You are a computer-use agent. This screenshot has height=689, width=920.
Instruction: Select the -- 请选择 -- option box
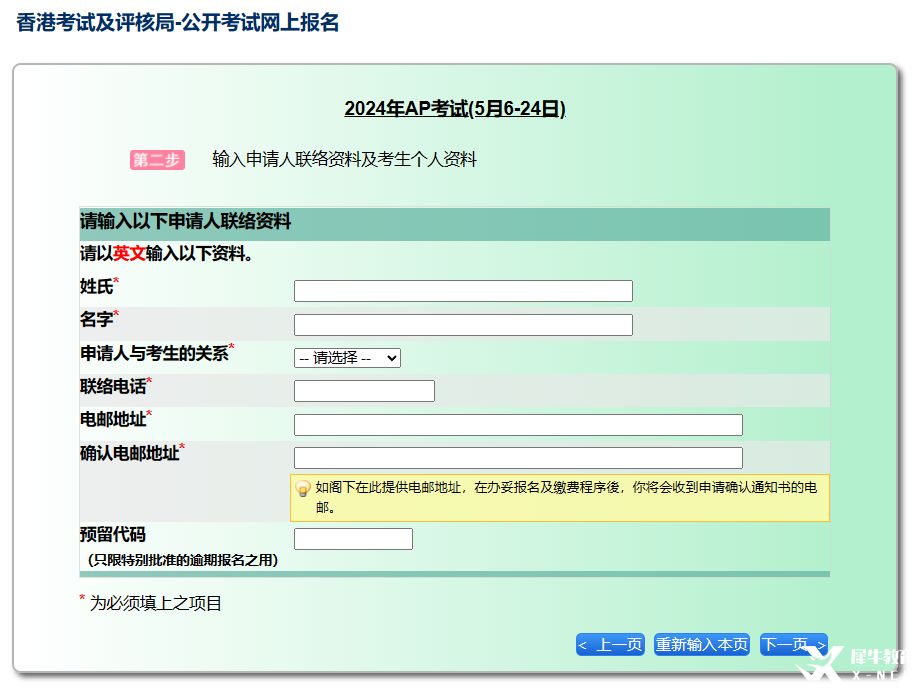click(x=340, y=357)
